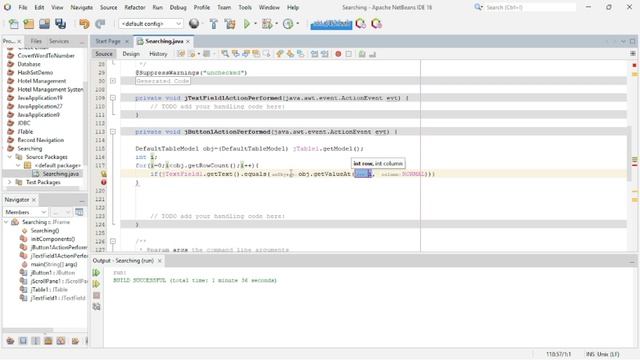Collapse the Searching :: JFrame navigator node

pyautogui.click(x=6, y=222)
